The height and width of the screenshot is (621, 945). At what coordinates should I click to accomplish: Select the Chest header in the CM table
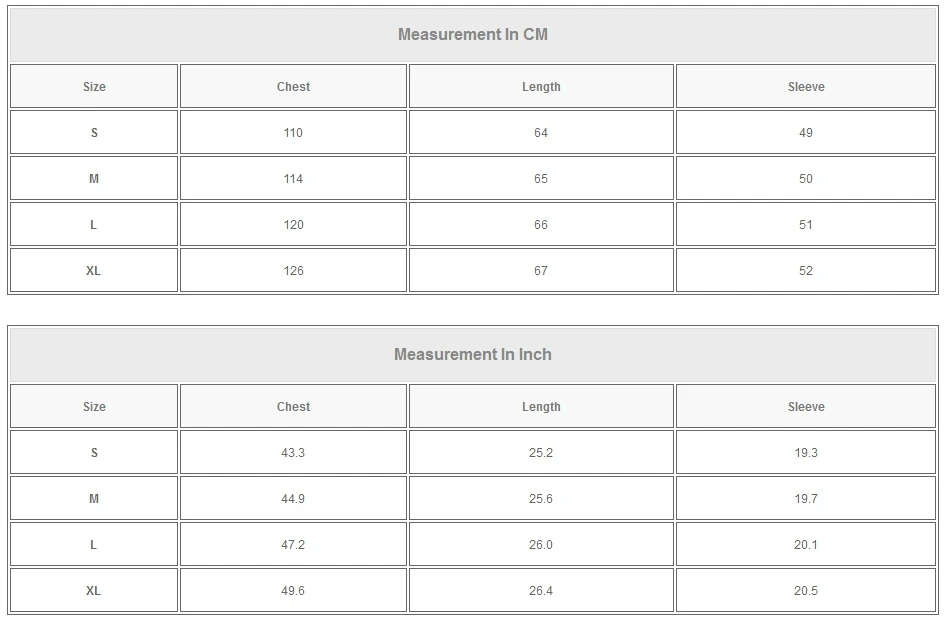click(x=293, y=87)
